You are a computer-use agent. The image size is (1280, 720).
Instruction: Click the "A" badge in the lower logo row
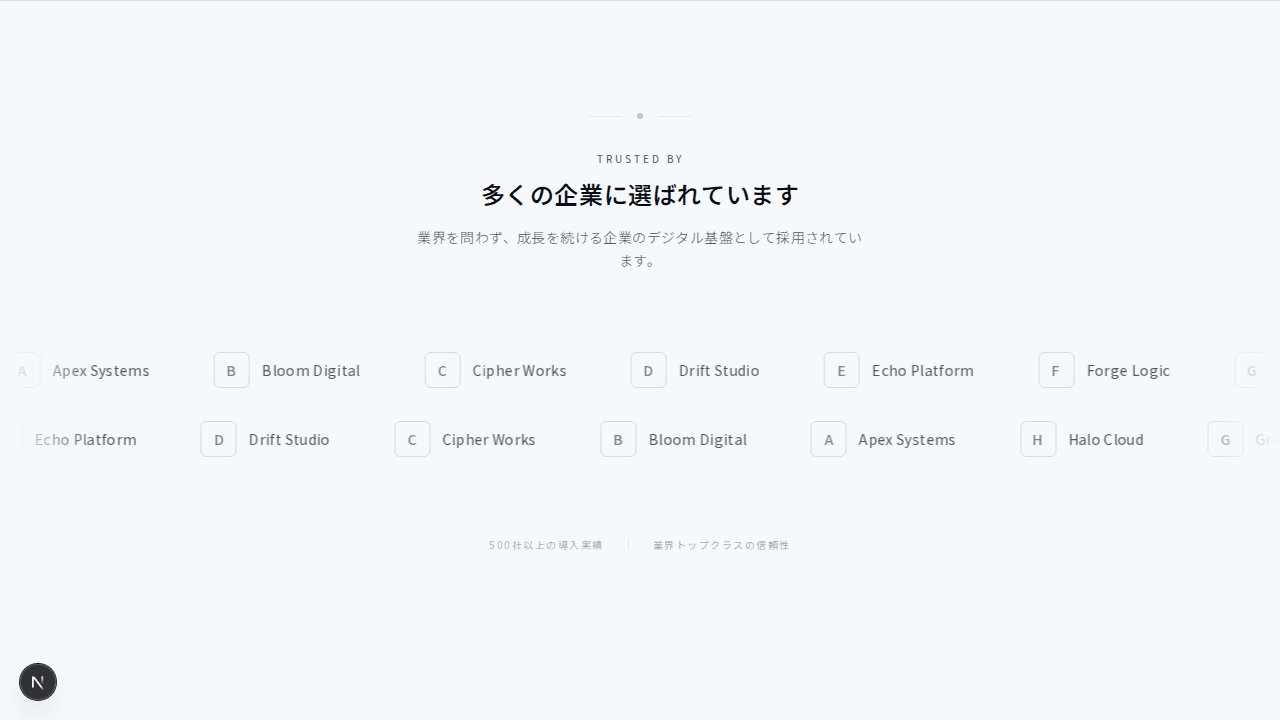click(828, 439)
